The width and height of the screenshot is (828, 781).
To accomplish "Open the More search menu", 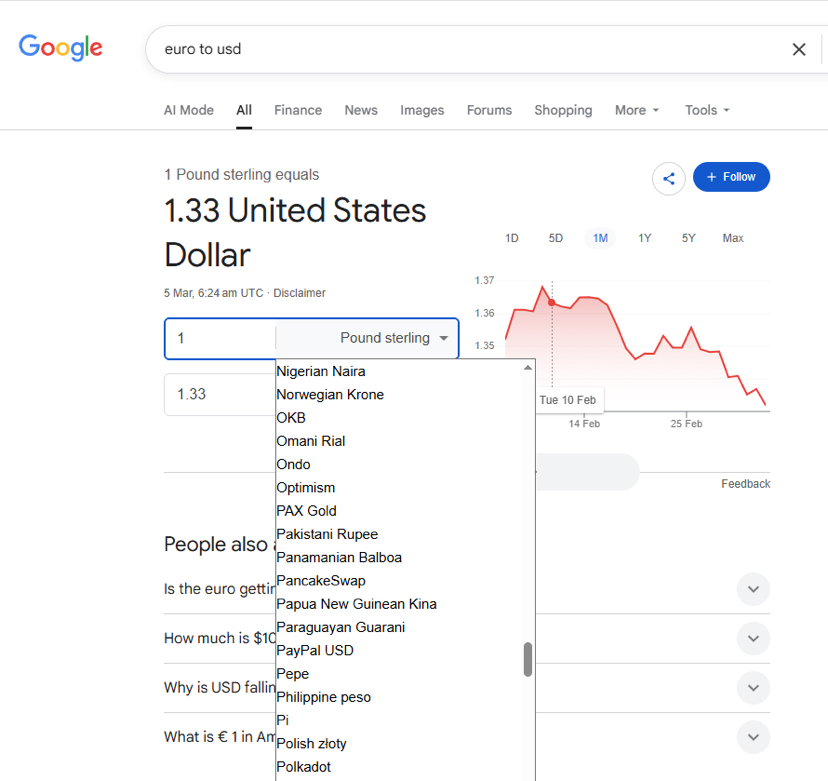I will point(637,110).
